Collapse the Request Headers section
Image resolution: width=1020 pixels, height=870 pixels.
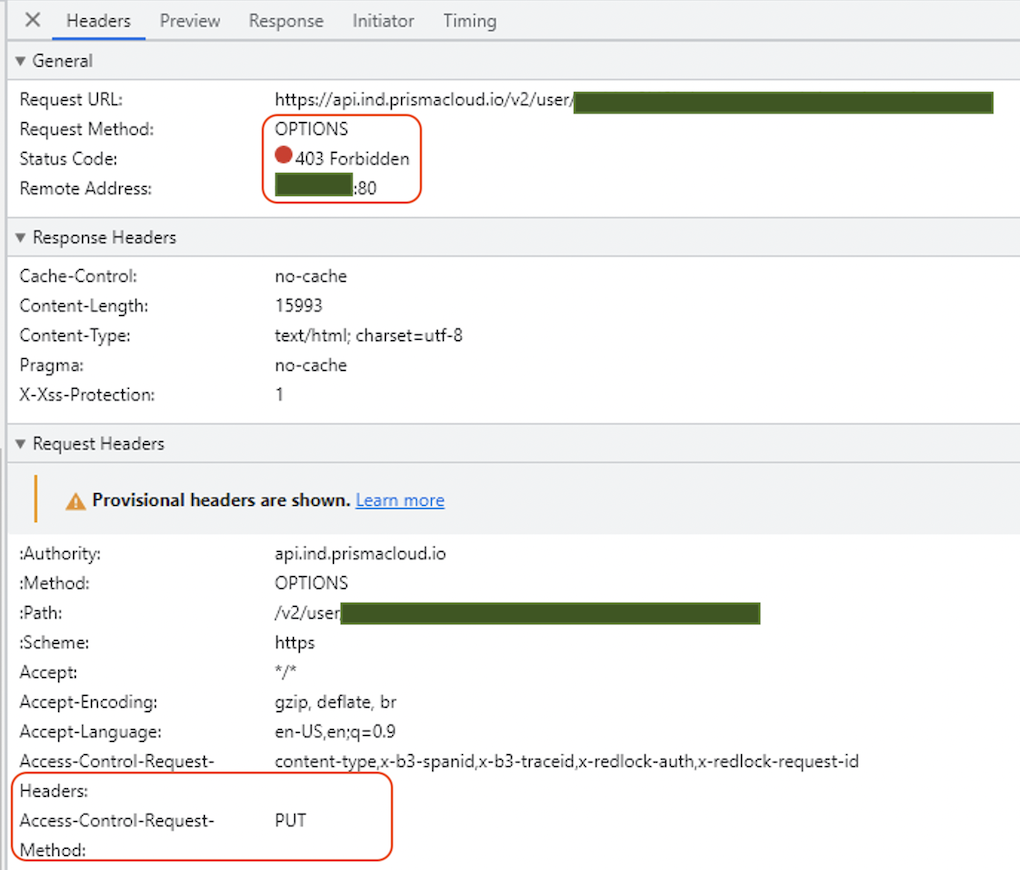point(21,444)
